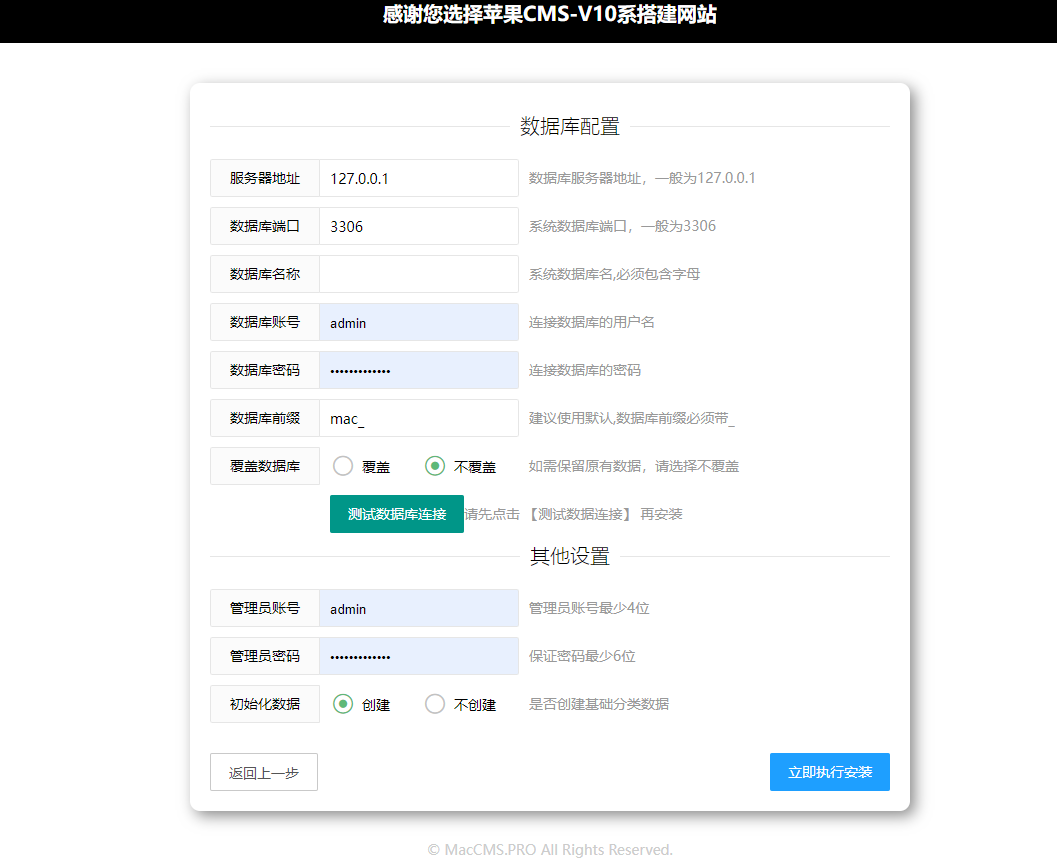Click the 数据库名称 label
Image resolution: width=1057 pixels, height=867 pixels.
click(264, 274)
